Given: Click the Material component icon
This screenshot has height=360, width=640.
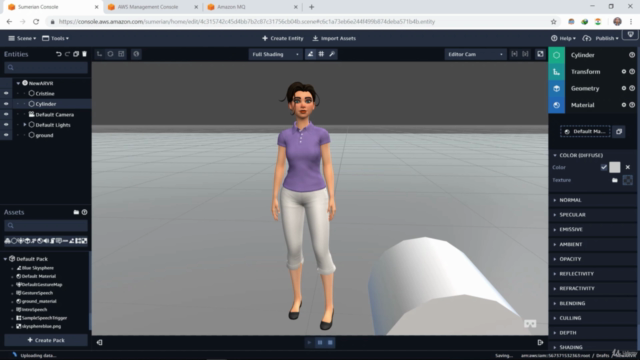Looking at the screenshot, I should pos(556,105).
